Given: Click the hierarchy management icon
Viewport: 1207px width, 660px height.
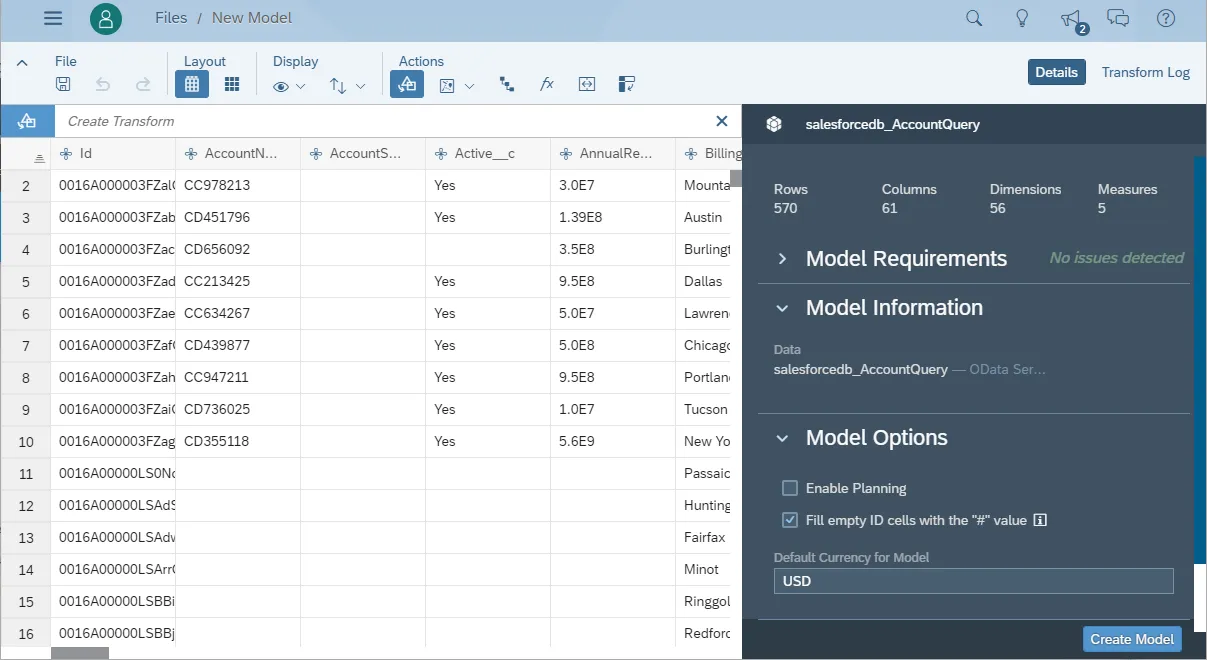Looking at the screenshot, I should click(x=506, y=84).
